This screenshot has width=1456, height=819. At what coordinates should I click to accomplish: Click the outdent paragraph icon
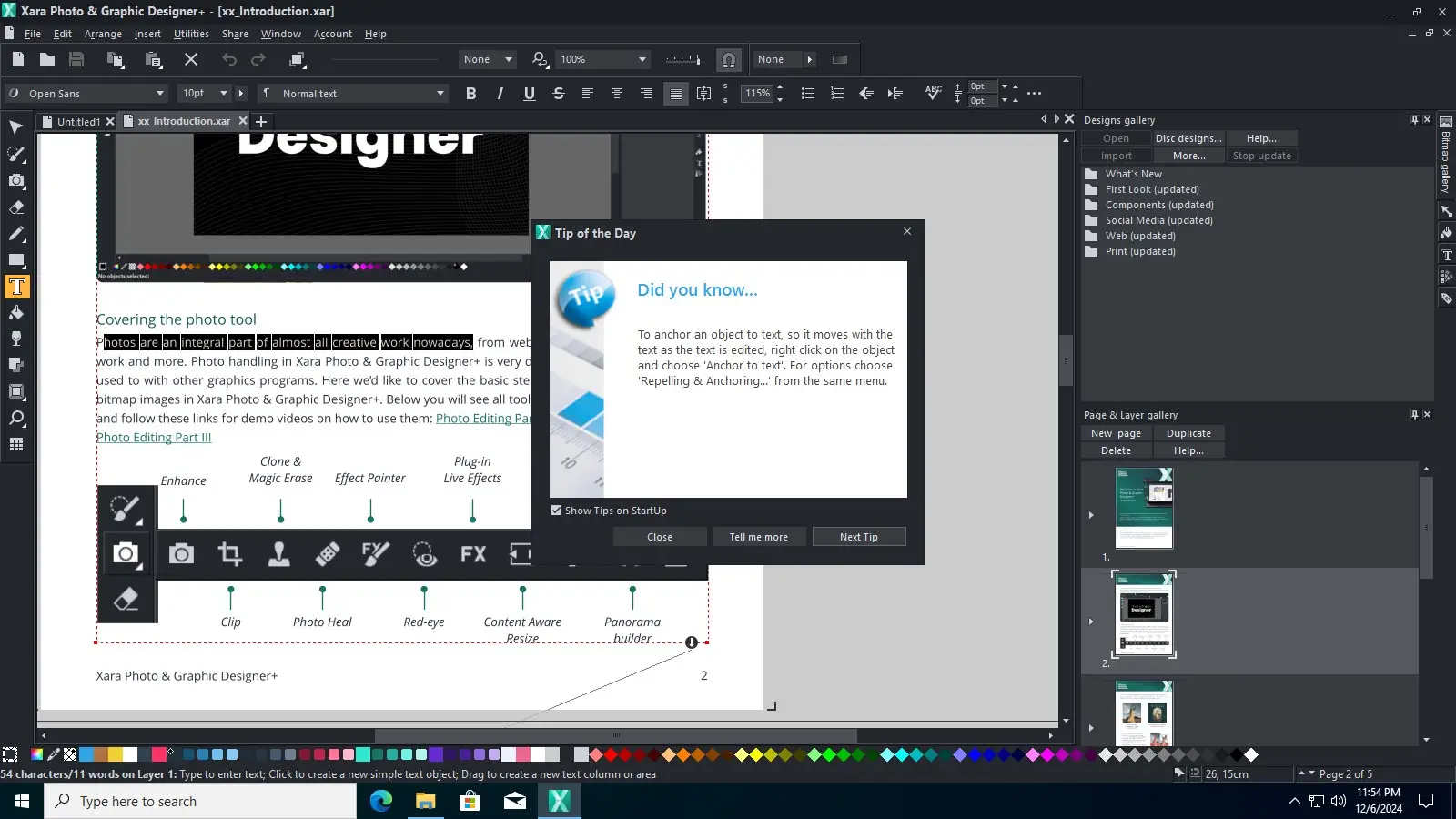(x=866, y=94)
